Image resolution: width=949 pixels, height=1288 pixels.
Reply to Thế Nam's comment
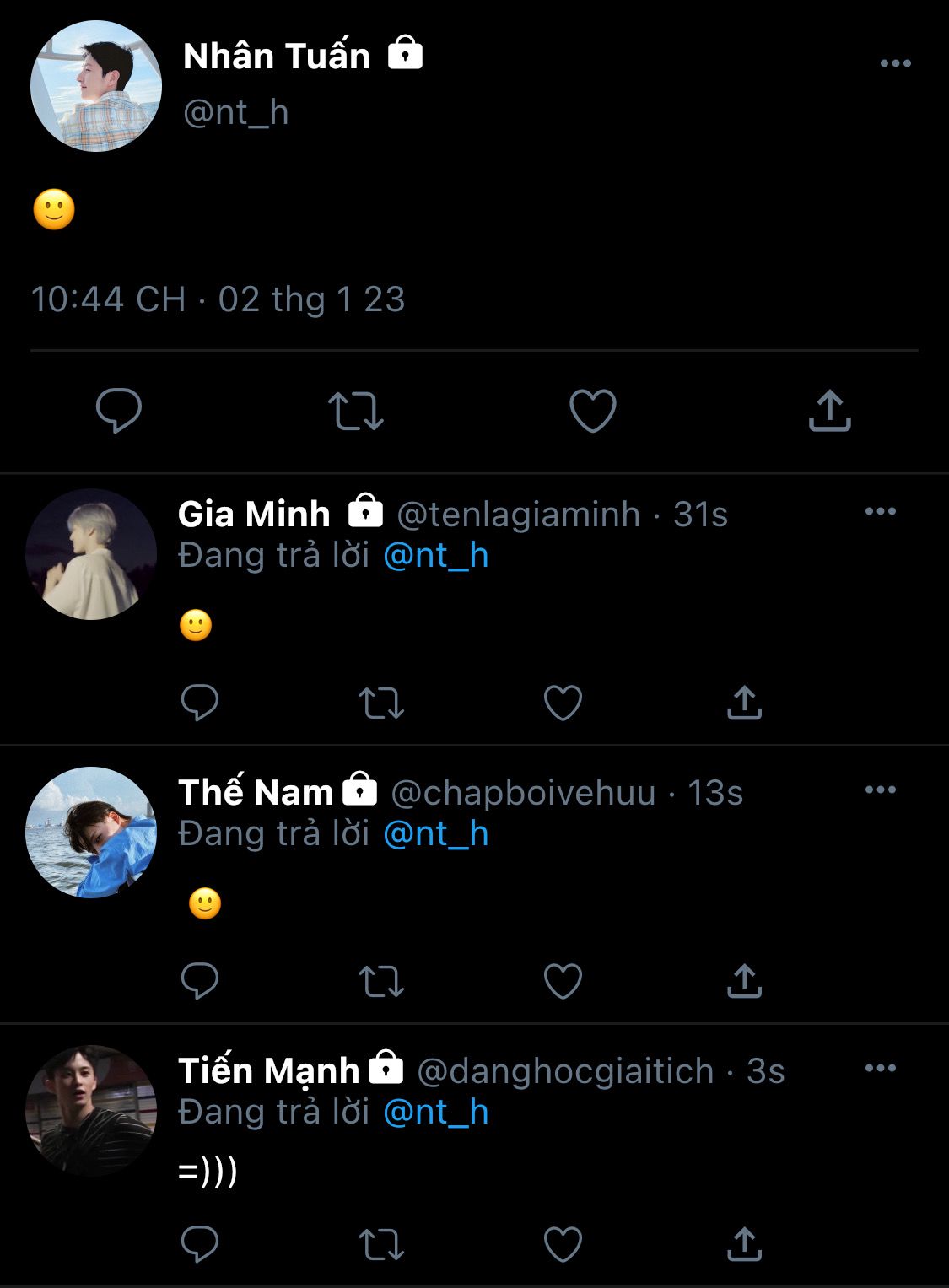click(200, 981)
